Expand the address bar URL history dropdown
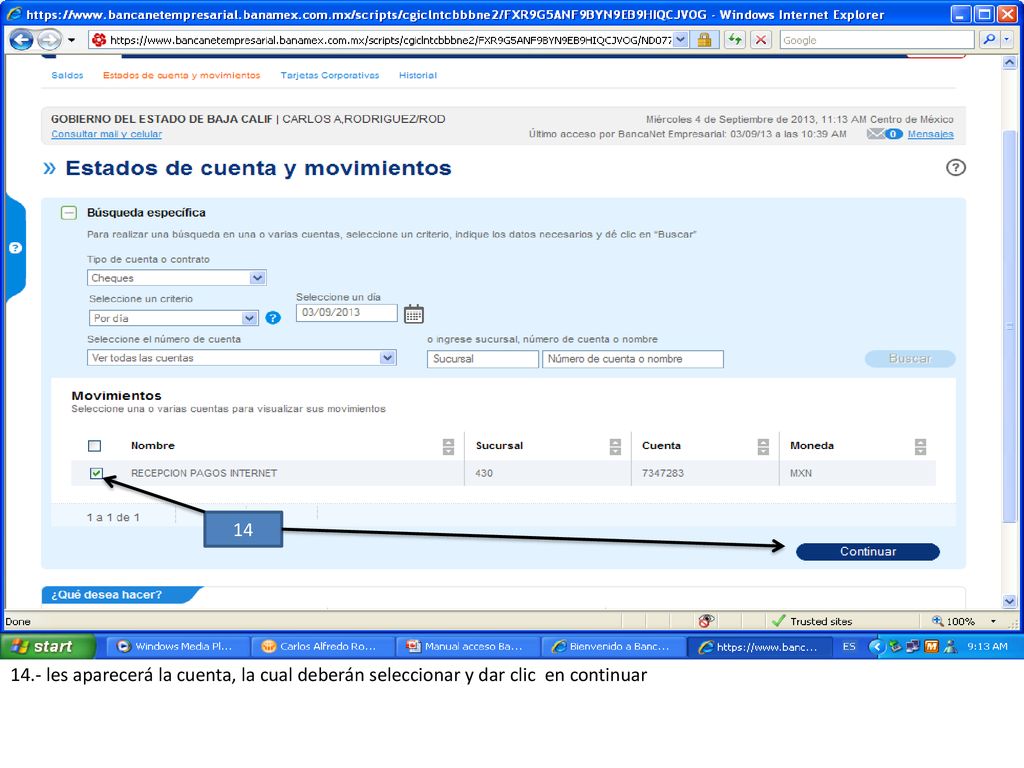Screen dimensions: 1024x768 point(680,40)
